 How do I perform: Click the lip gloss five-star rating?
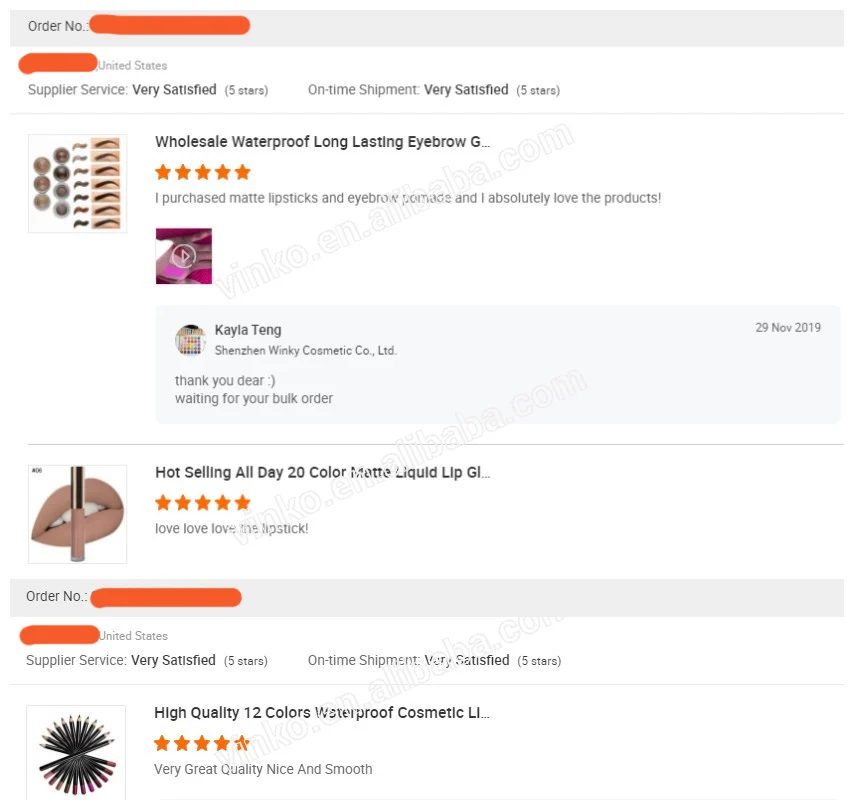click(x=203, y=502)
